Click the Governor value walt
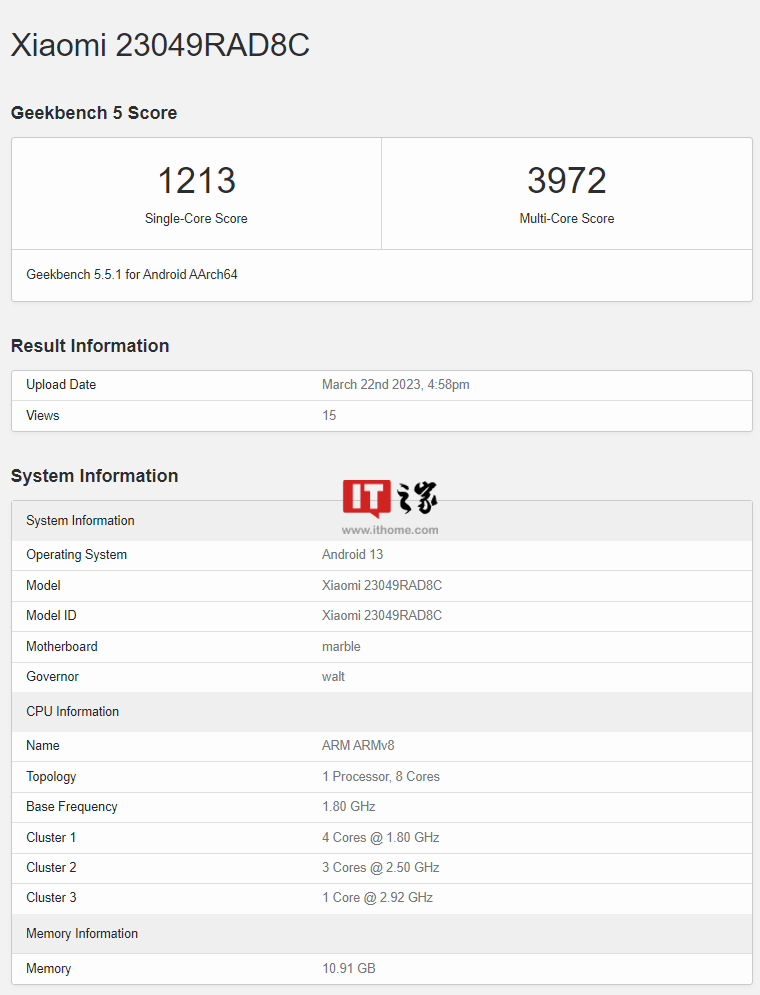This screenshot has width=760, height=995. (333, 677)
